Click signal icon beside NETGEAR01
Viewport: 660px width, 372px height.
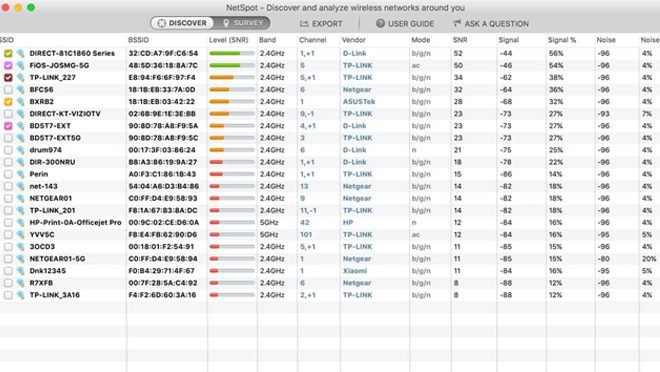click(x=20, y=199)
